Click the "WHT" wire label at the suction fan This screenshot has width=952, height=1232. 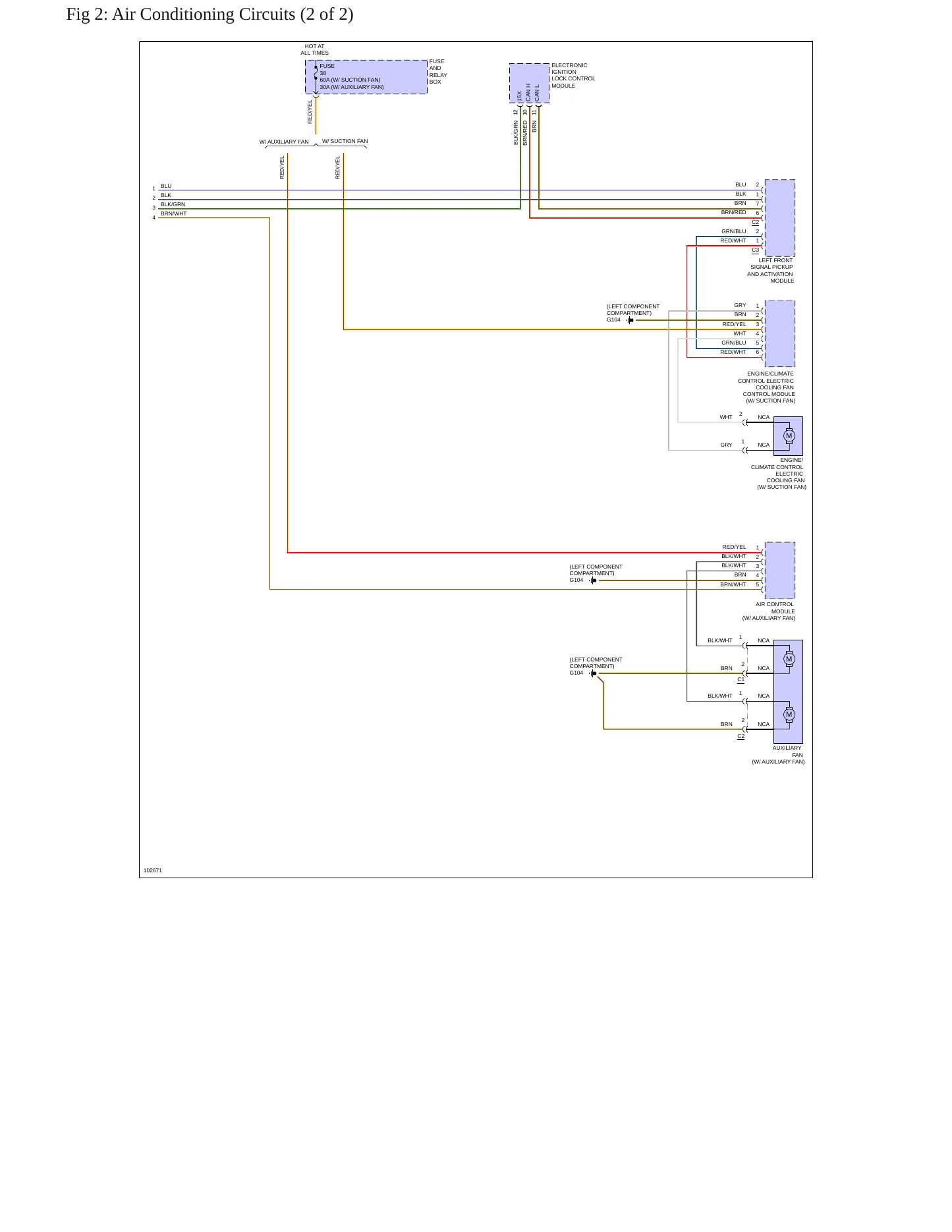tap(726, 417)
